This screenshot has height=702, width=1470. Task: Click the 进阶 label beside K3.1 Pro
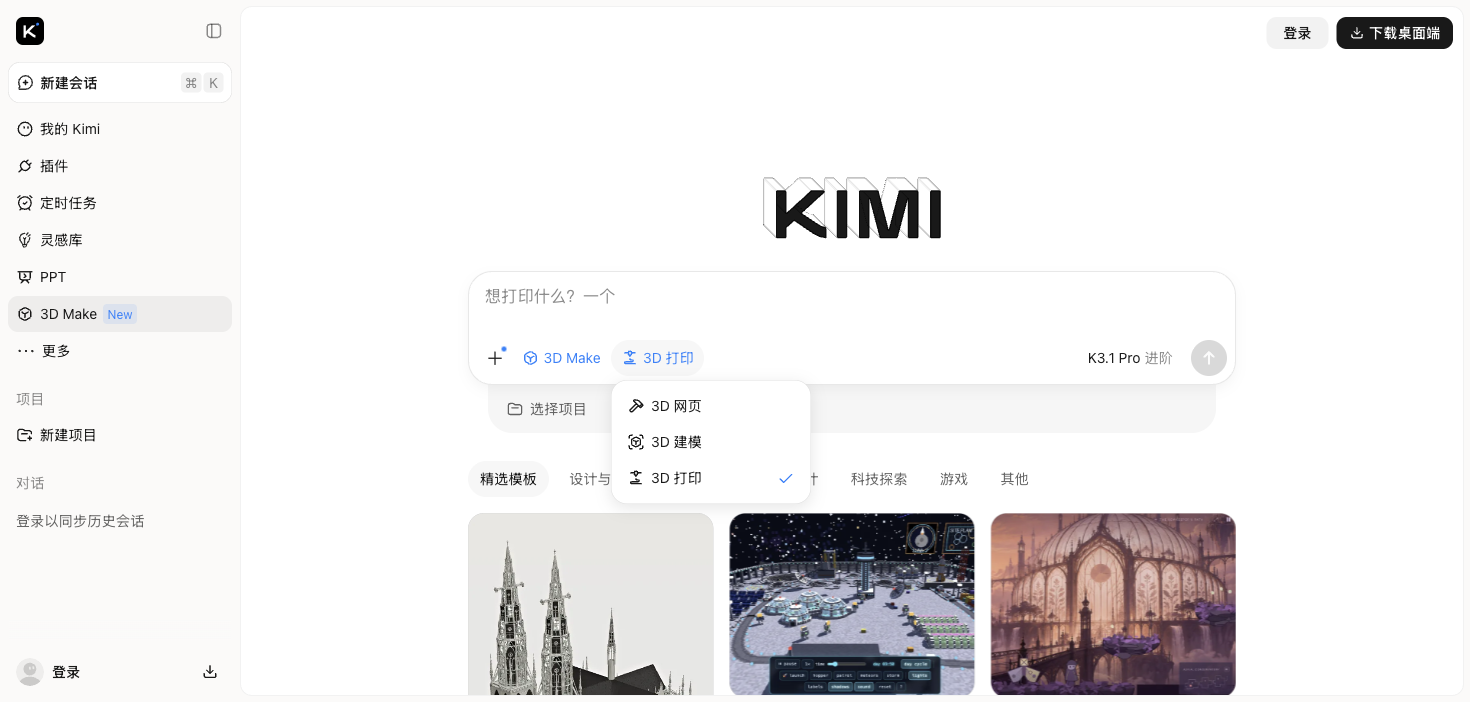[x=1158, y=358]
